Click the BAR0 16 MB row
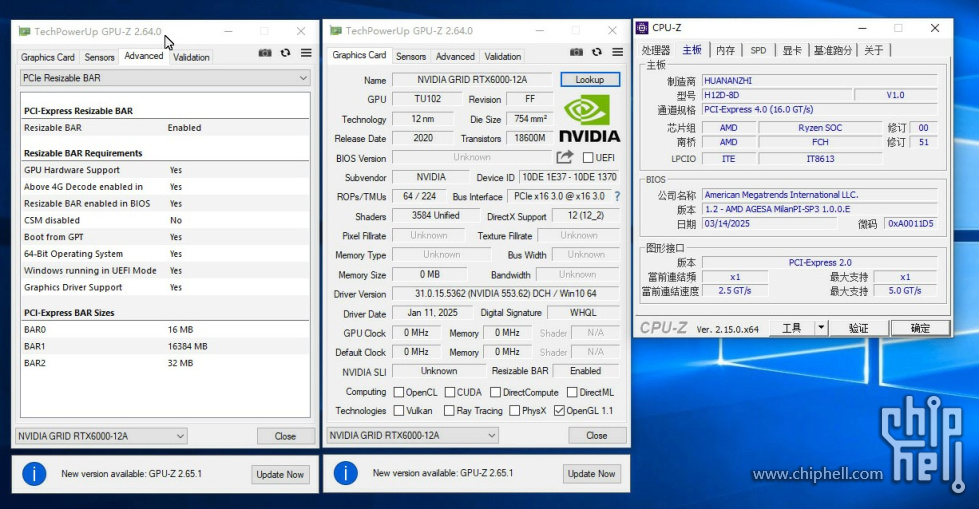 click(165, 329)
